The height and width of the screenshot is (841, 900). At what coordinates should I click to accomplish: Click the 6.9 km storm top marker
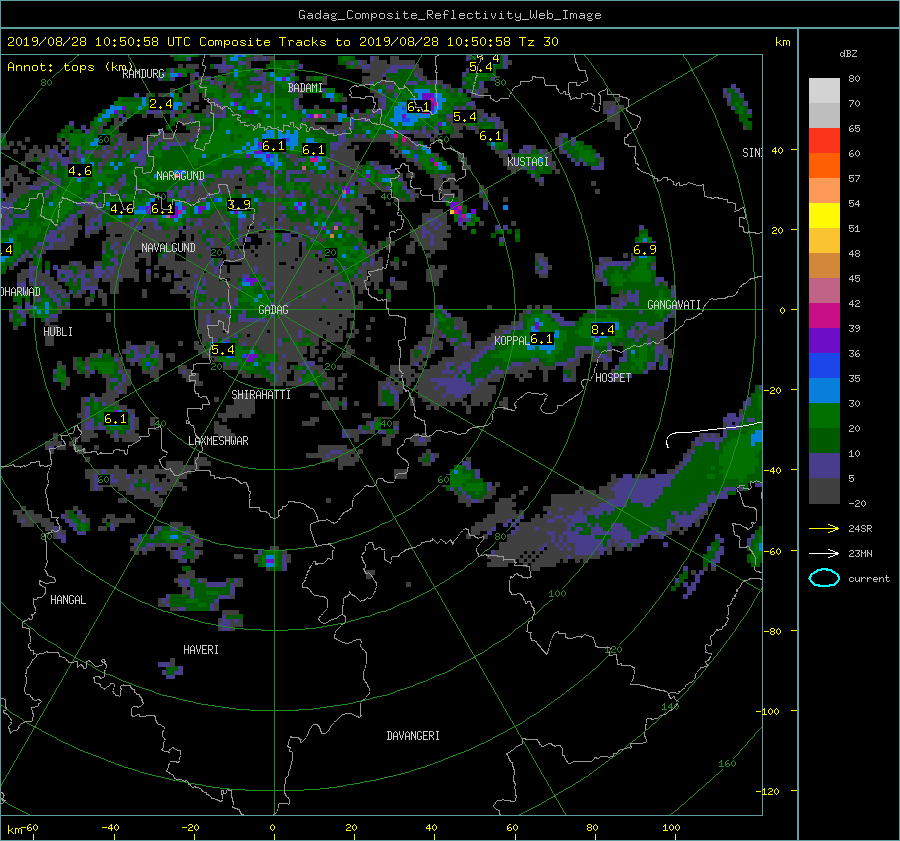pos(645,250)
